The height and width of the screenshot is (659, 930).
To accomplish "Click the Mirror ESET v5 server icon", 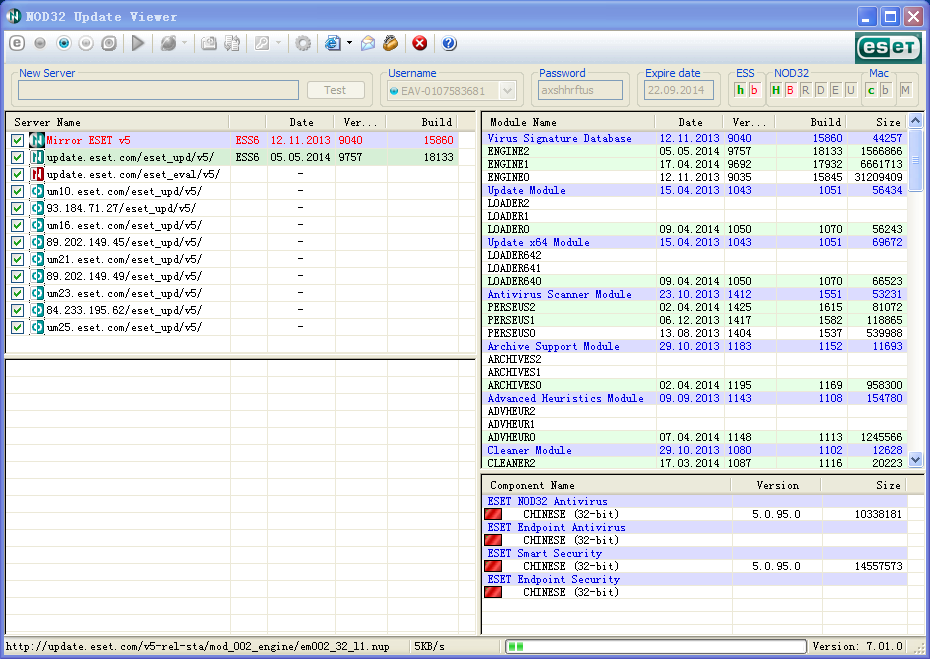I will pyautogui.click(x=37, y=140).
